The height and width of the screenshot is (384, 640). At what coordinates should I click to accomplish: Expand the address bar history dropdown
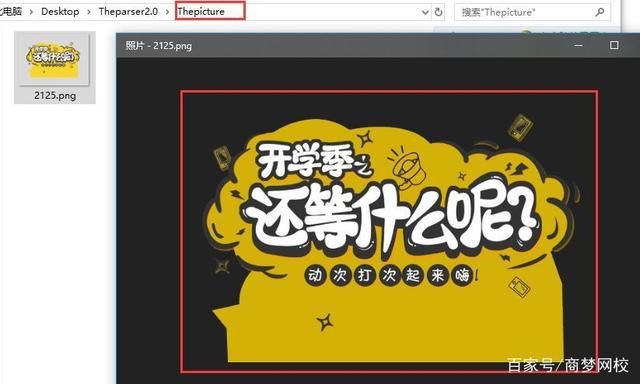(x=425, y=12)
